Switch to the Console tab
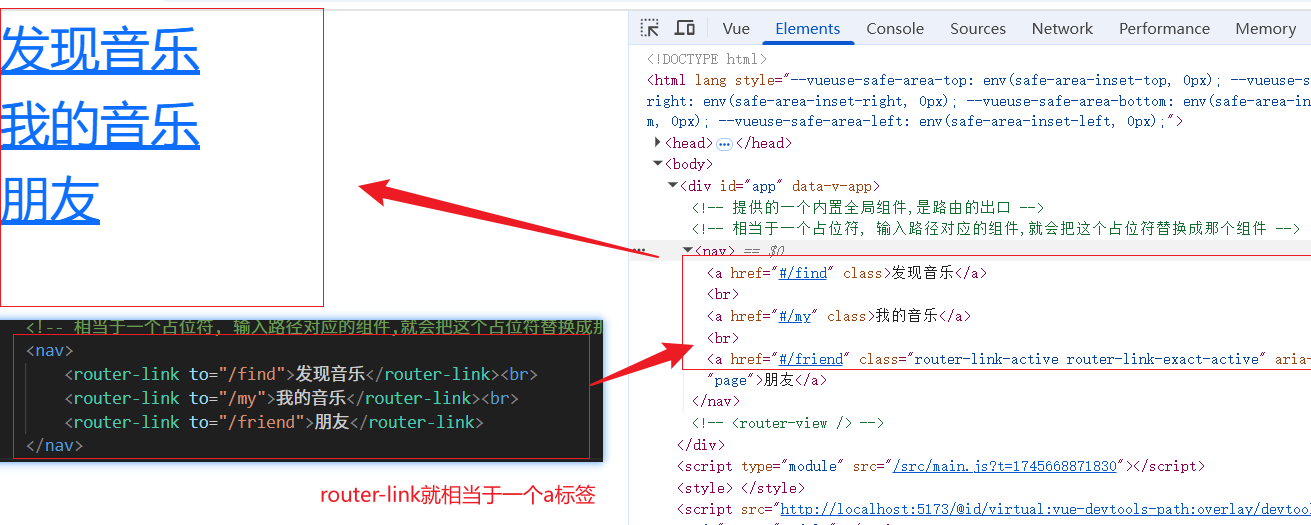1311x525 pixels. (x=895, y=28)
